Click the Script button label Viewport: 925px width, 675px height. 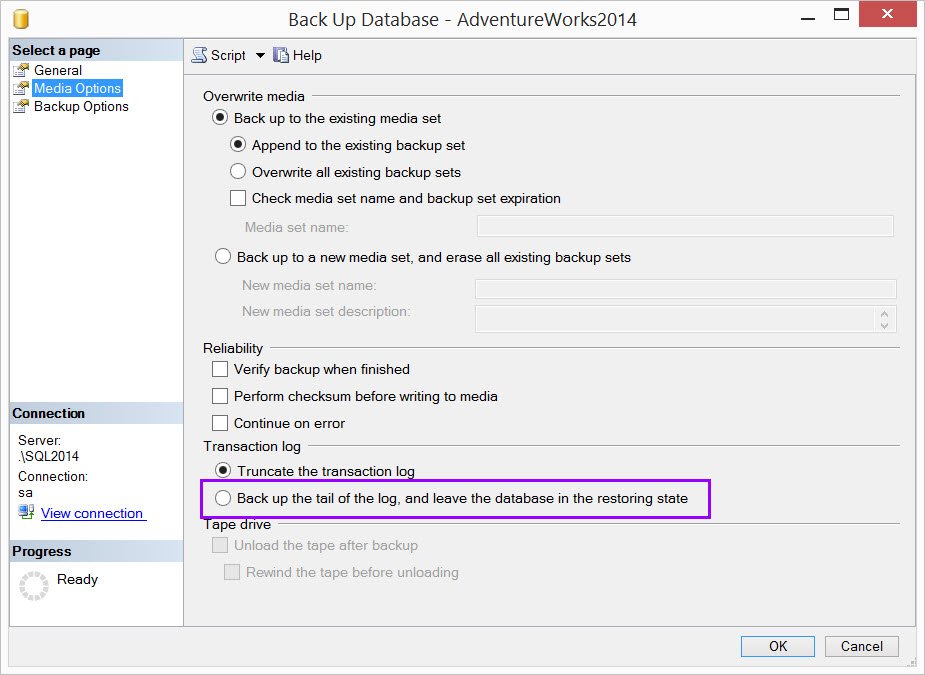click(228, 55)
